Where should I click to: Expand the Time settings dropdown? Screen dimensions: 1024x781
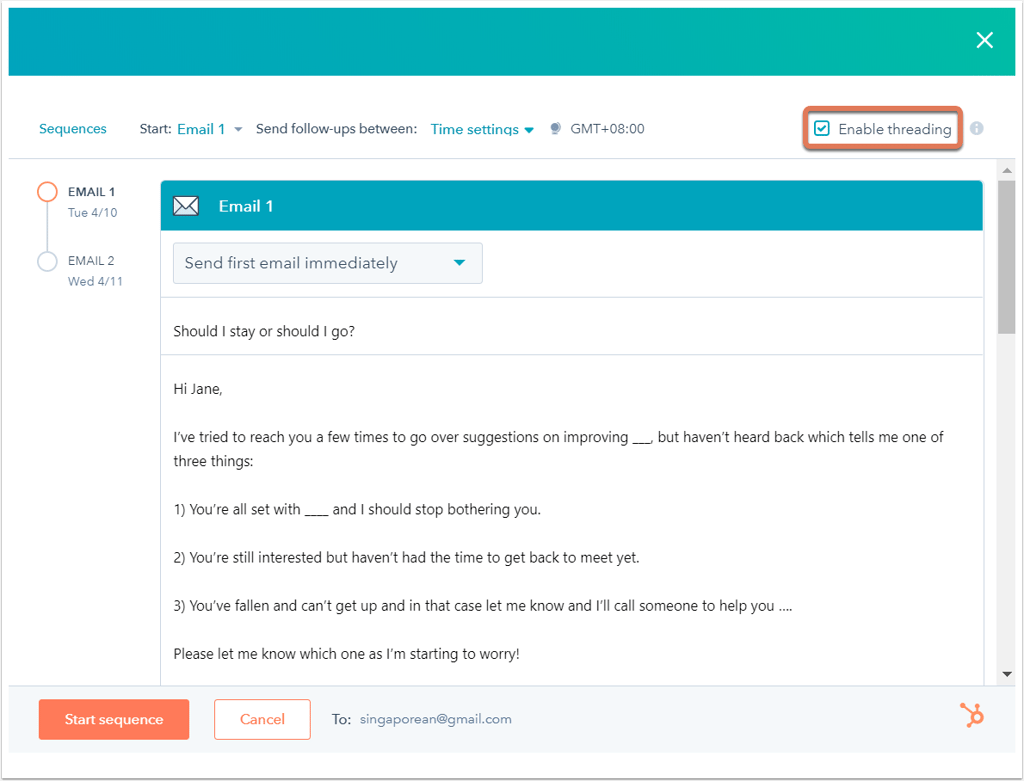(482, 129)
